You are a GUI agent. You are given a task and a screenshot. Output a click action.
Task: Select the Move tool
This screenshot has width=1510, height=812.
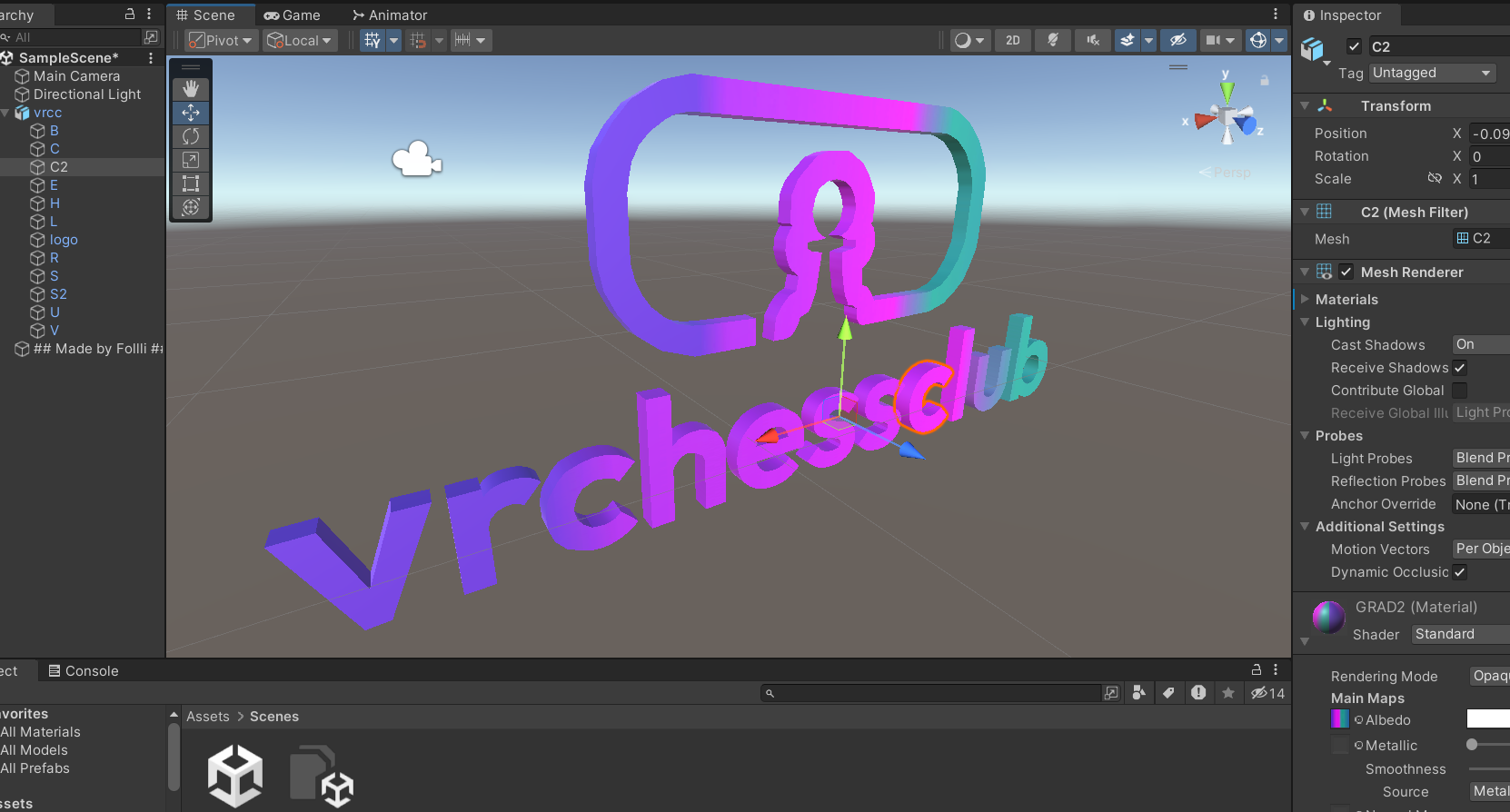click(x=191, y=113)
